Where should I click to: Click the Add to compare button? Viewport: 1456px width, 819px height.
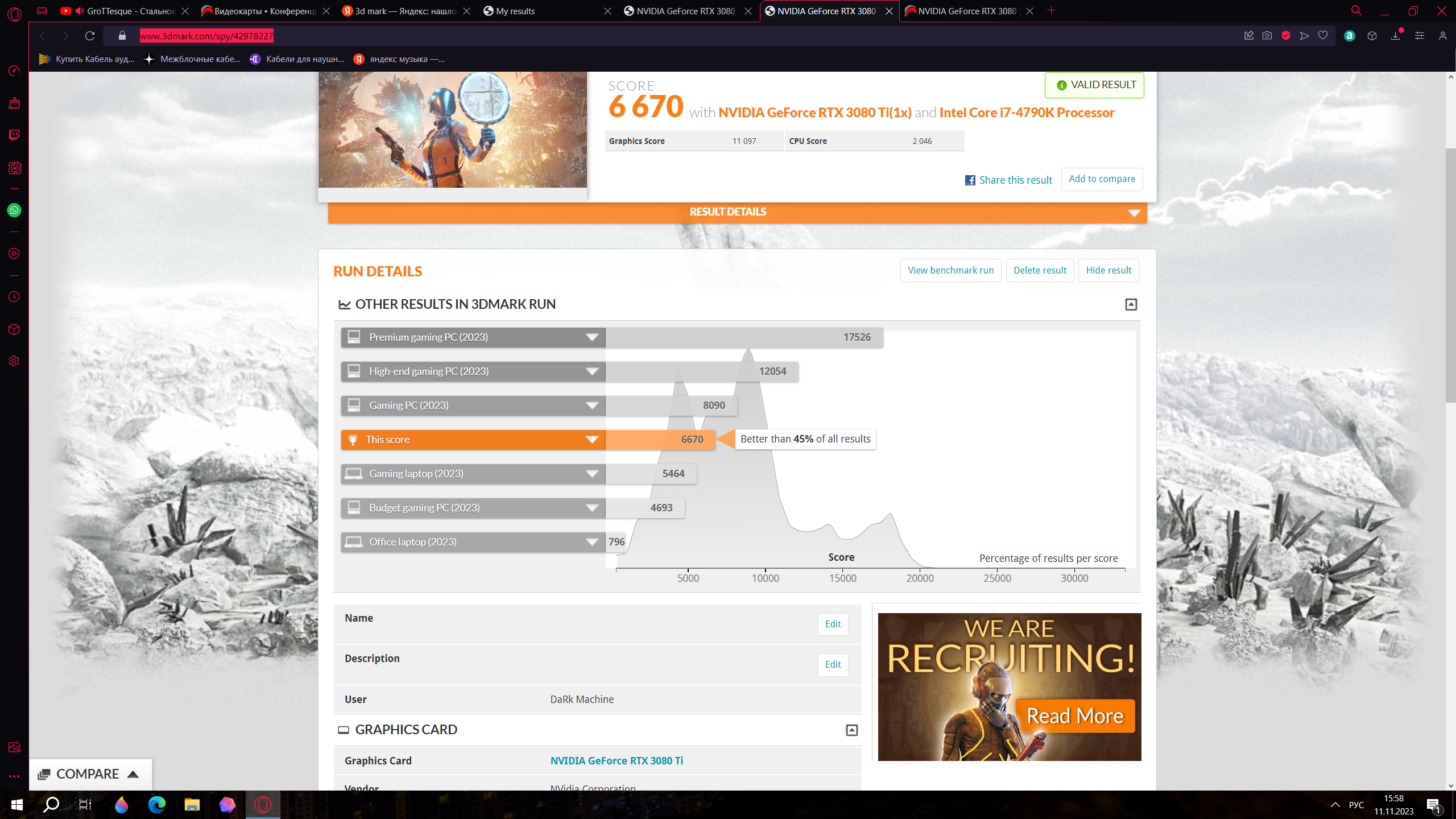[x=1102, y=179]
